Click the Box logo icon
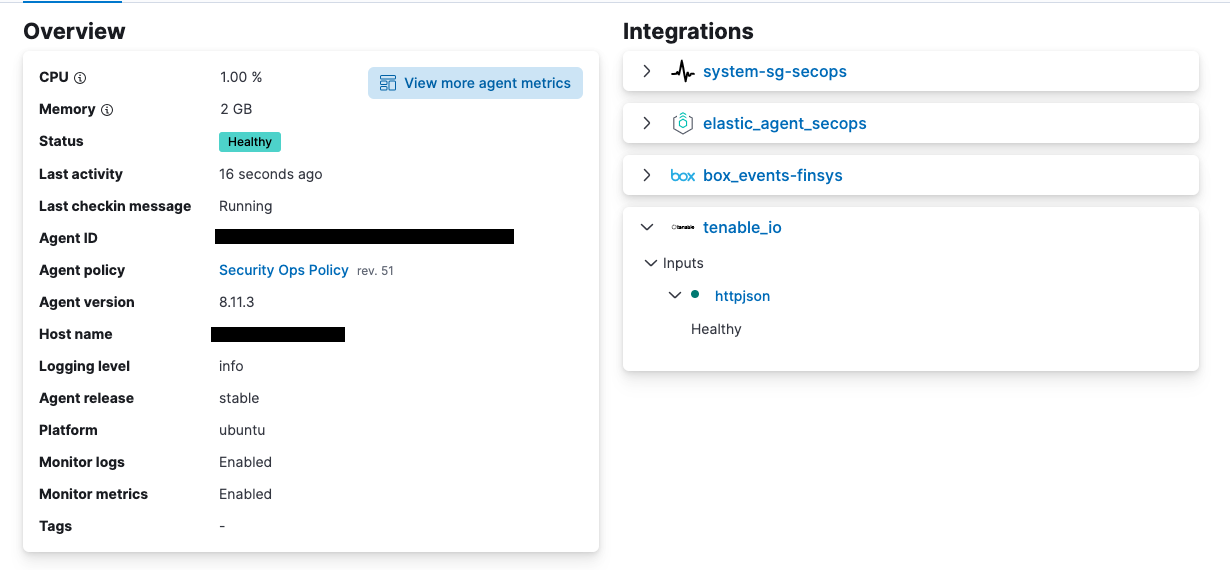Screen dimensions: 1230x570 (683, 176)
